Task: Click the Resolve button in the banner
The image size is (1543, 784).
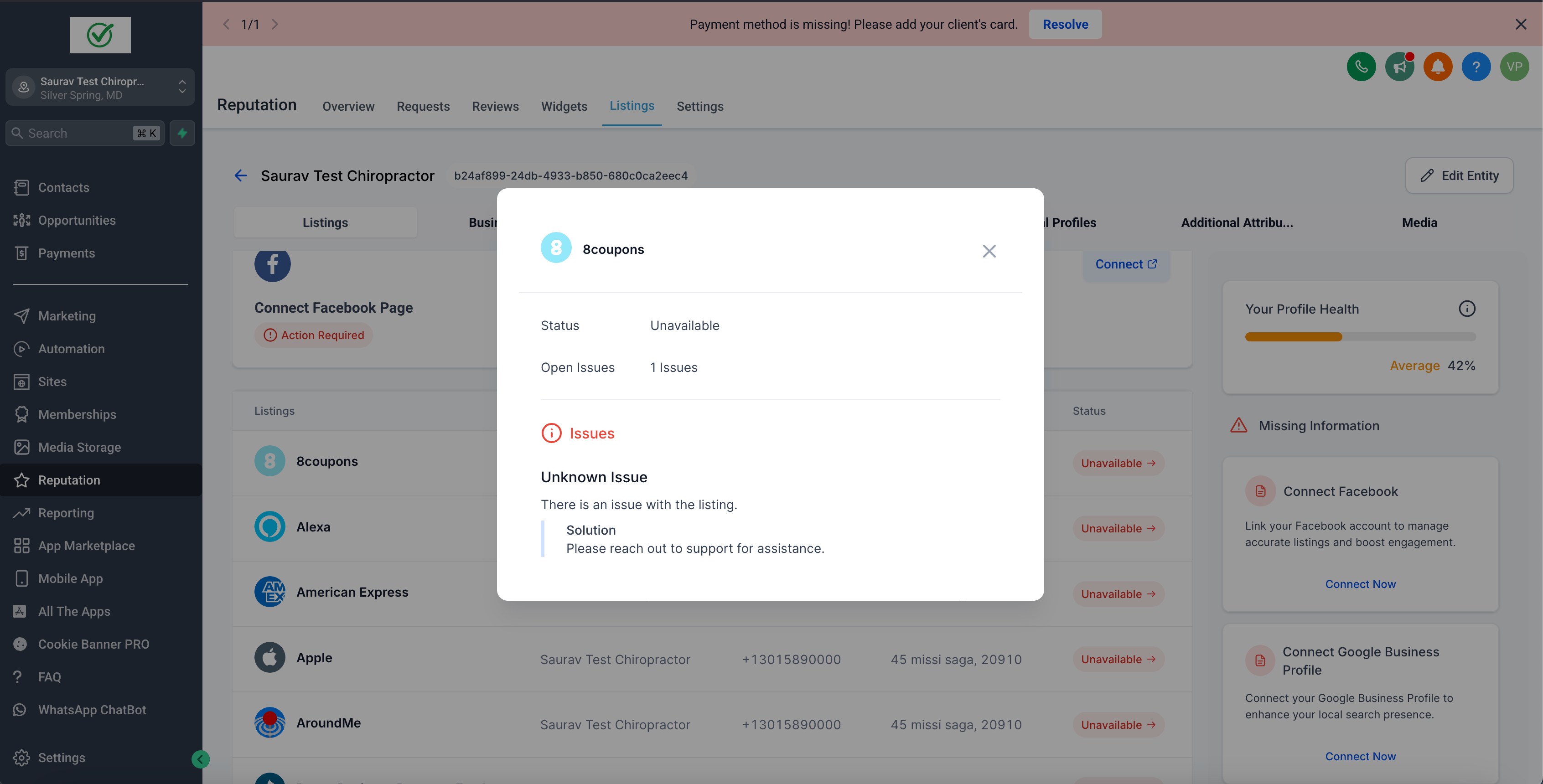Action: click(1064, 24)
